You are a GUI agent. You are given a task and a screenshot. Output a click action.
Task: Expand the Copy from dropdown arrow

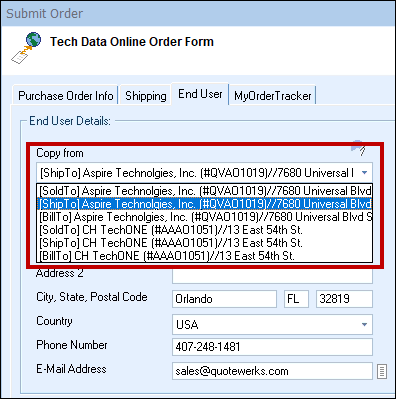pyautogui.click(x=364, y=173)
